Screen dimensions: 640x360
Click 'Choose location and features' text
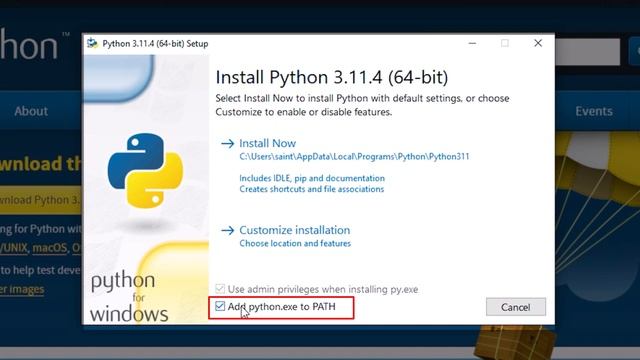click(295, 243)
